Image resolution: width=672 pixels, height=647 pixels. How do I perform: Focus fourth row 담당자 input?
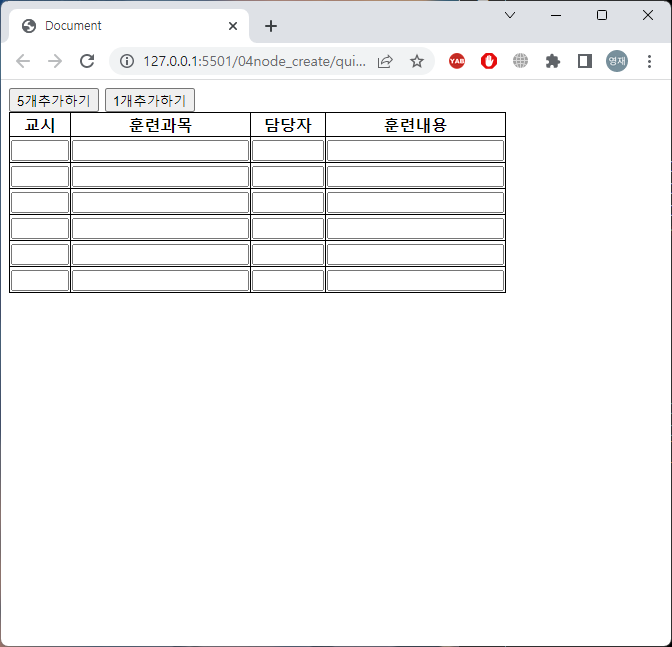[x=288, y=228]
